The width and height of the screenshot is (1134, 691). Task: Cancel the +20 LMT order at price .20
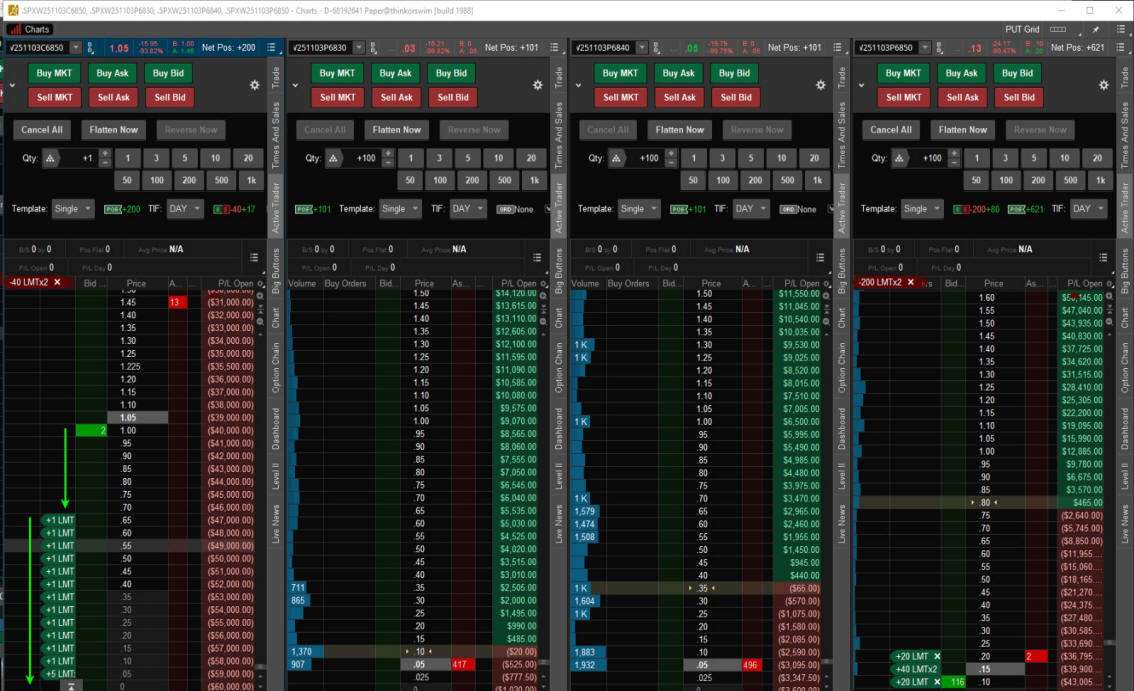[937, 656]
